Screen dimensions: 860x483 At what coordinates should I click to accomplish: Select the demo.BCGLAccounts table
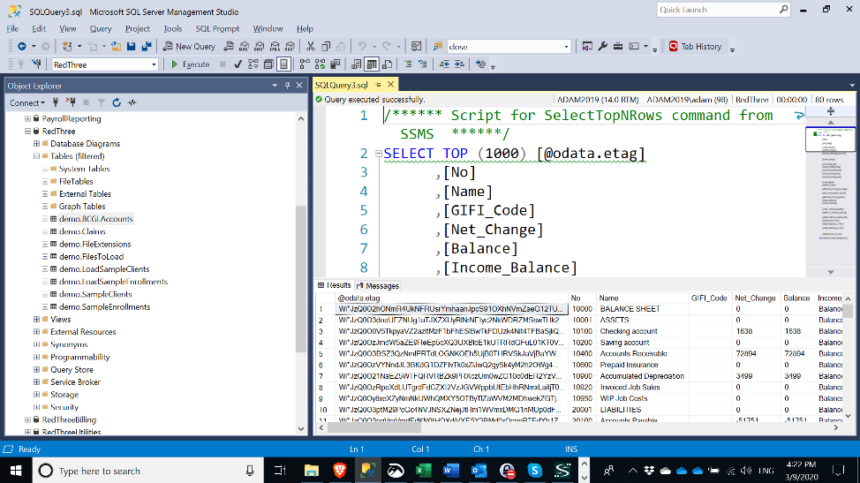pos(96,219)
